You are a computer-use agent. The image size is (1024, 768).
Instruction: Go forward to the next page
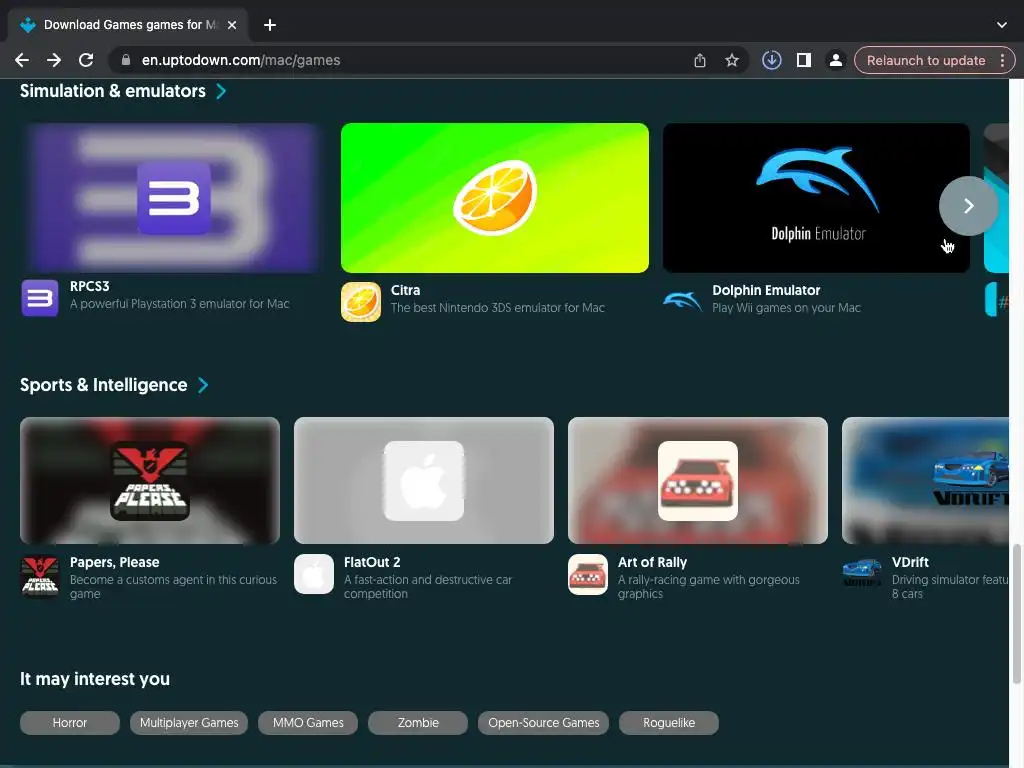[54, 60]
